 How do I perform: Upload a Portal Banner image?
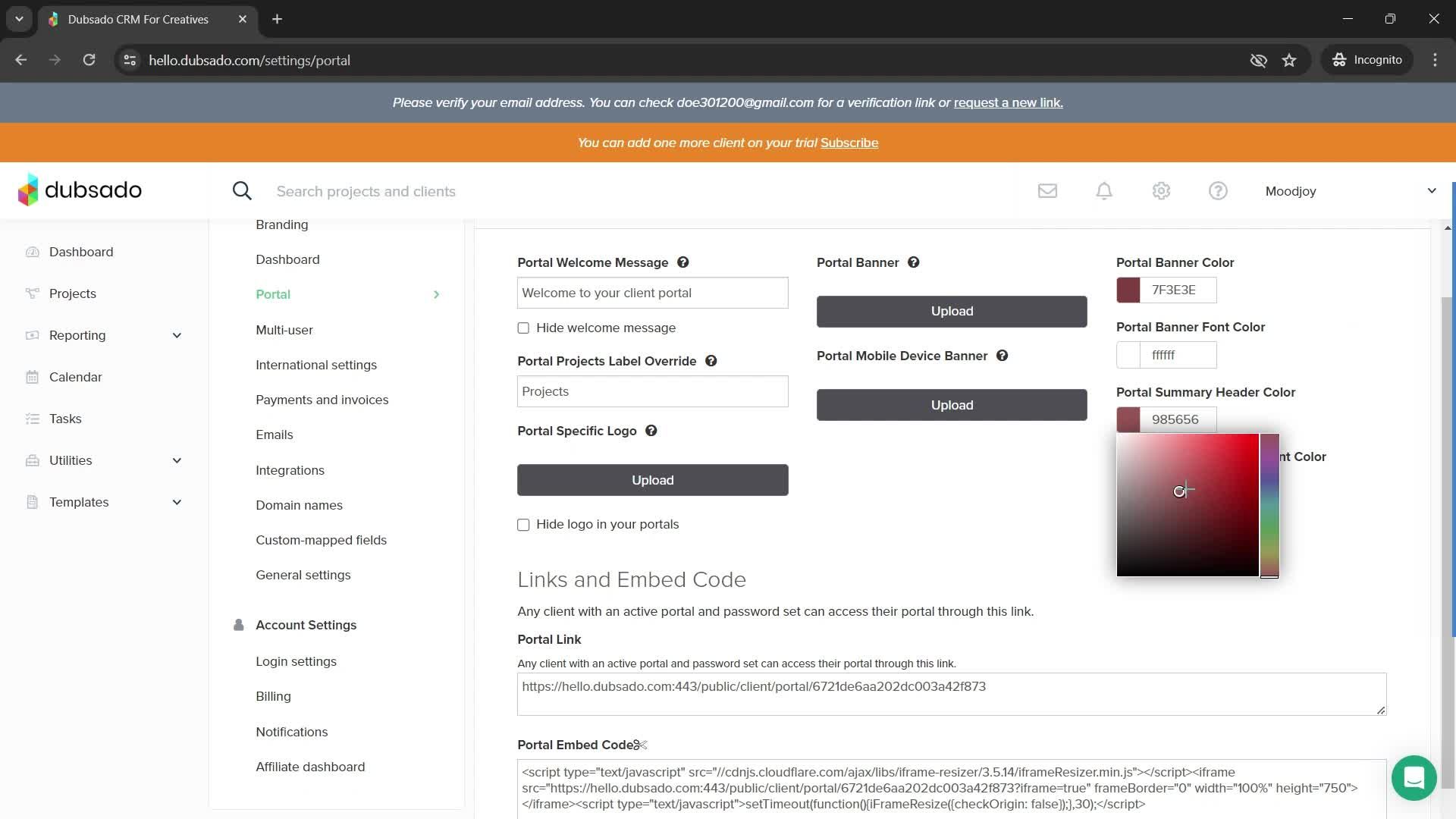pyautogui.click(x=952, y=312)
